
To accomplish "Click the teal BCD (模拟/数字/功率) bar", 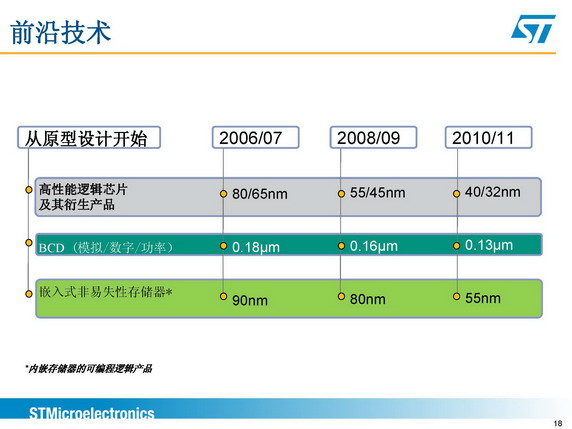I will tap(289, 244).
